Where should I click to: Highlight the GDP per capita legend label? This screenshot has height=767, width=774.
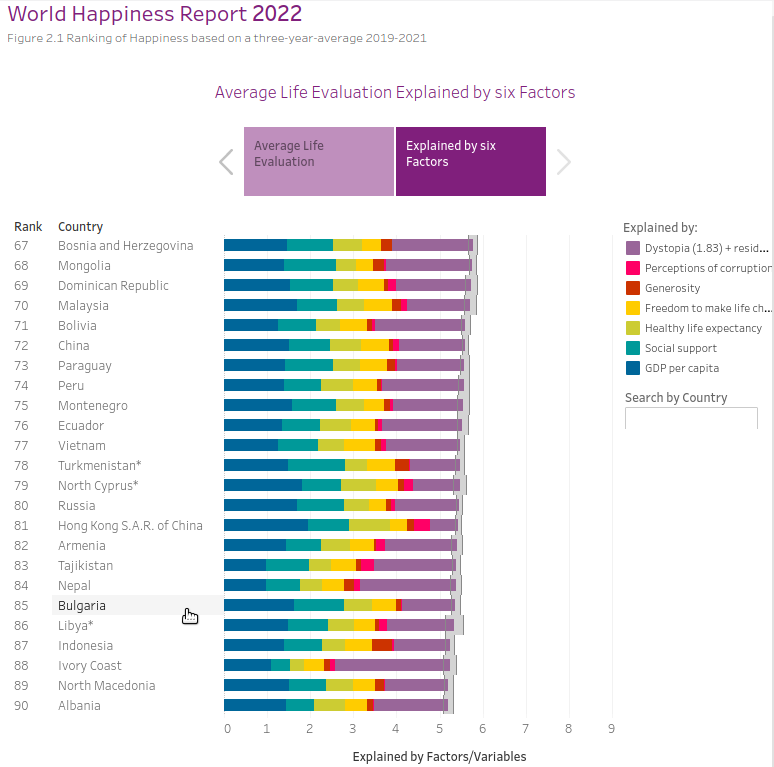[682, 369]
